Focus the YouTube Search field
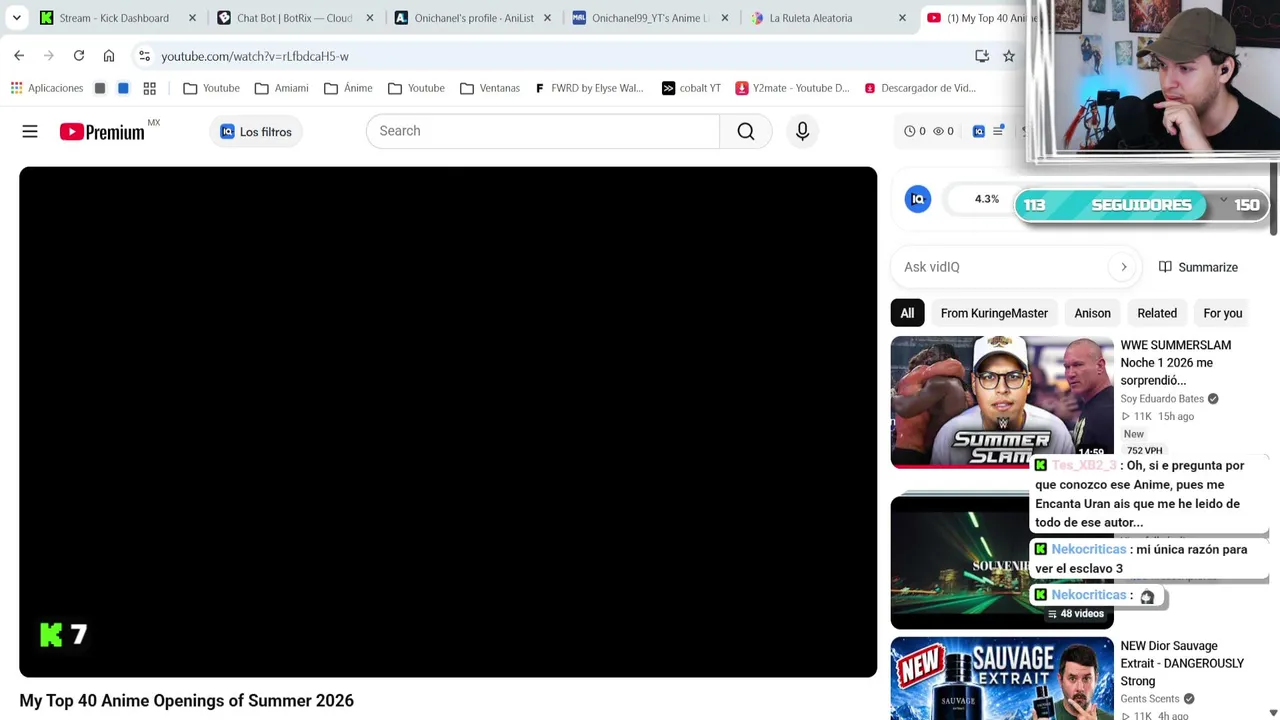The width and height of the screenshot is (1280, 720). click(542, 131)
